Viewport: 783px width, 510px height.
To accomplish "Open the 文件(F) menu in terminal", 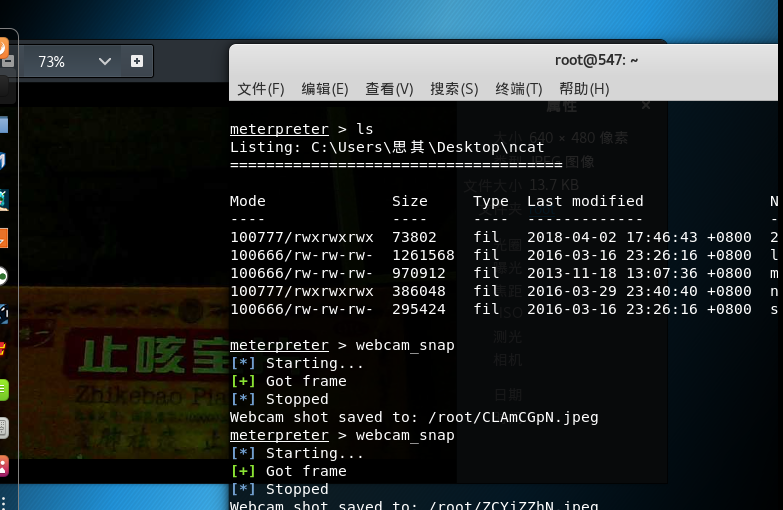I will click(261, 89).
